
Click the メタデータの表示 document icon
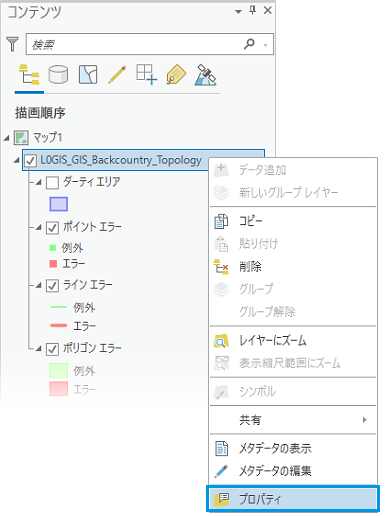tap(221, 448)
